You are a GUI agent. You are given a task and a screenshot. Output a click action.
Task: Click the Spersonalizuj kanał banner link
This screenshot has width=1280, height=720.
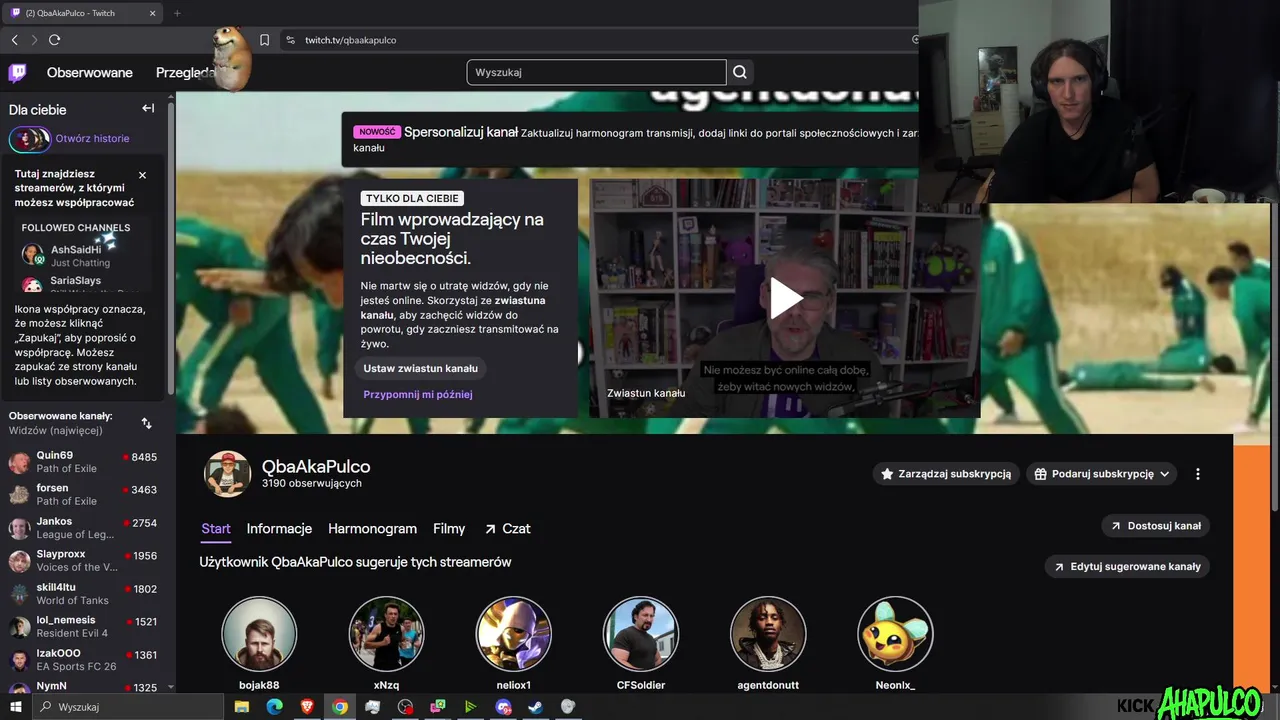point(461,132)
